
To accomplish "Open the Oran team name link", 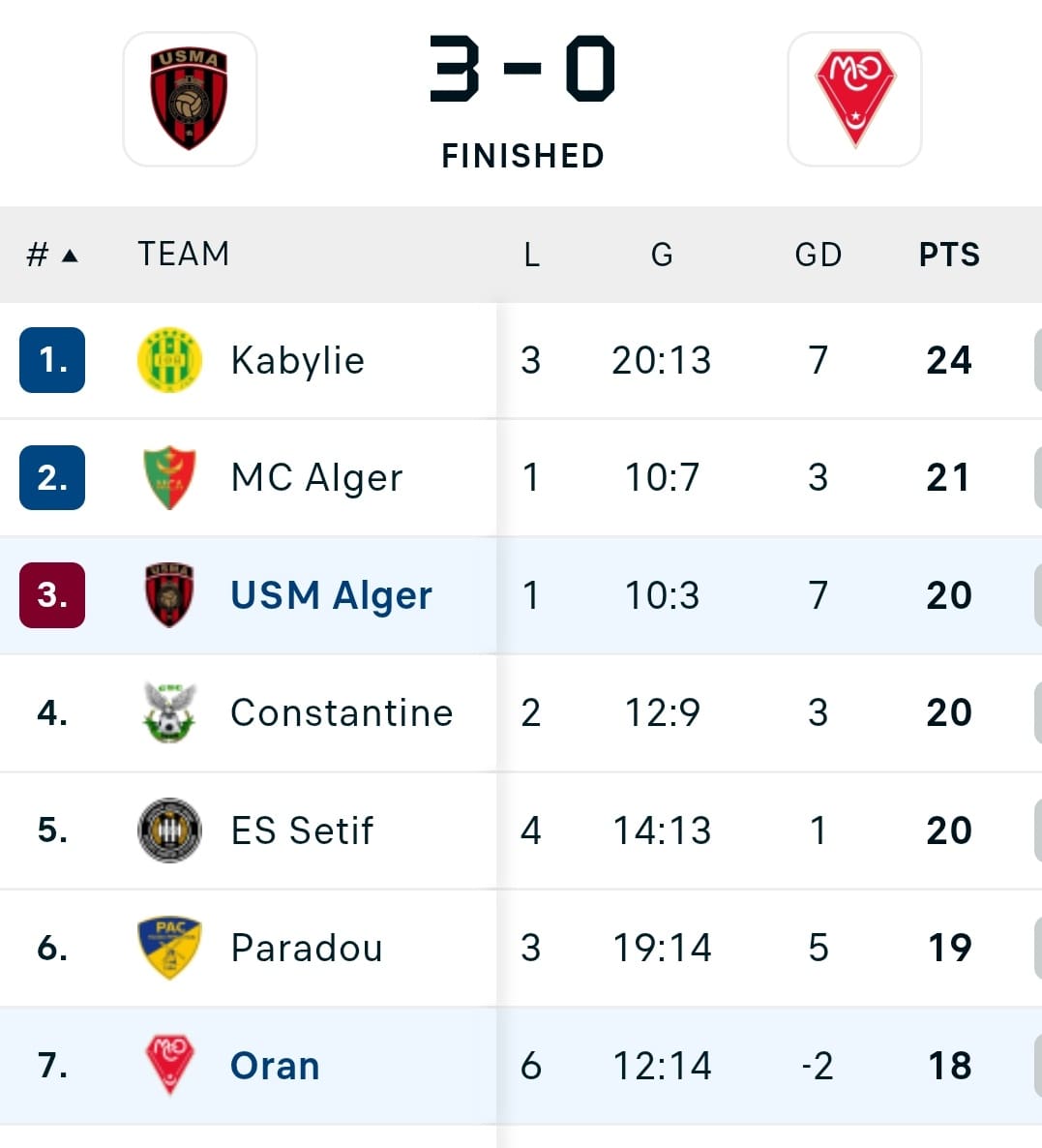I will pyautogui.click(x=275, y=1066).
